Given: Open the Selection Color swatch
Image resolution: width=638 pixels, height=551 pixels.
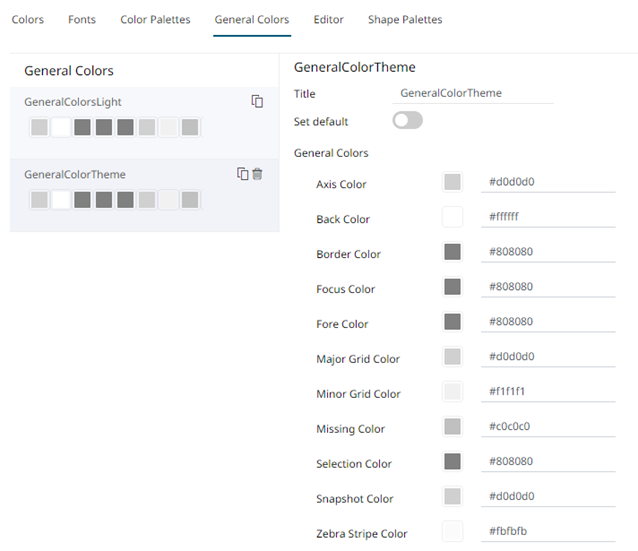Looking at the screenshot, I should tap(452, 462).
